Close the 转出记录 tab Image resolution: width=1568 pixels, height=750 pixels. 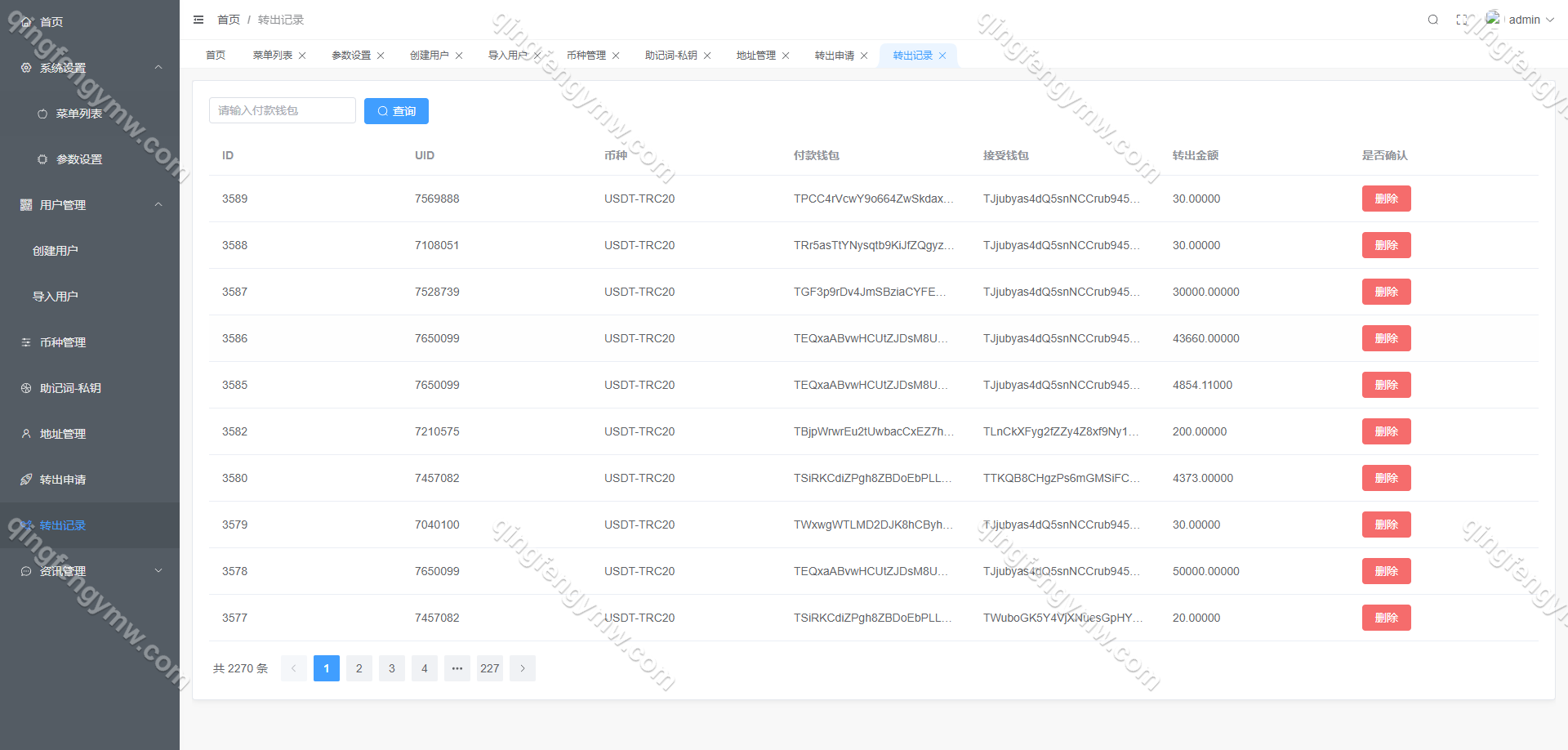coord(942,56)
